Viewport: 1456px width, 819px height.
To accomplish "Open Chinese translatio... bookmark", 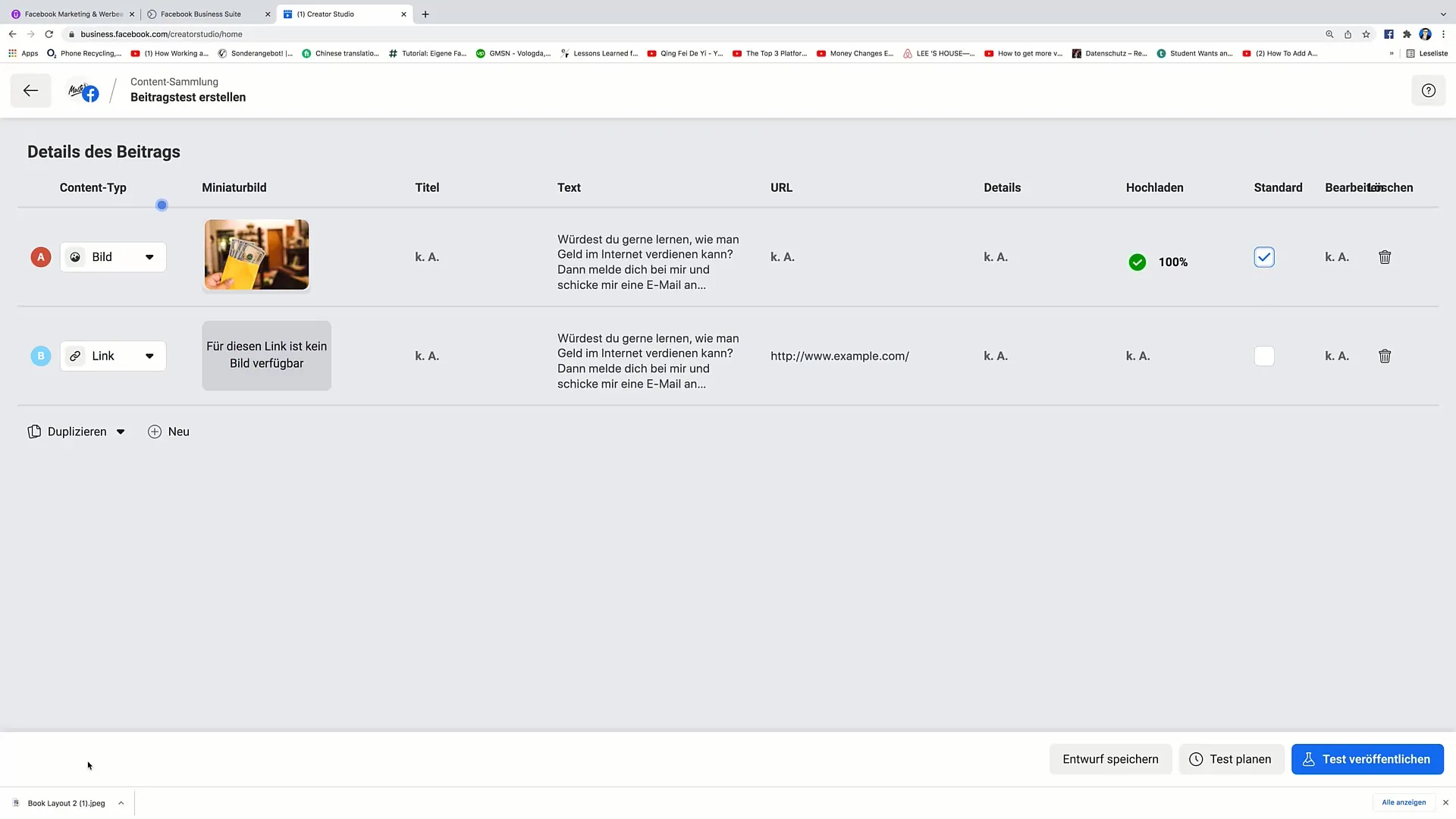I will (340, 54).
